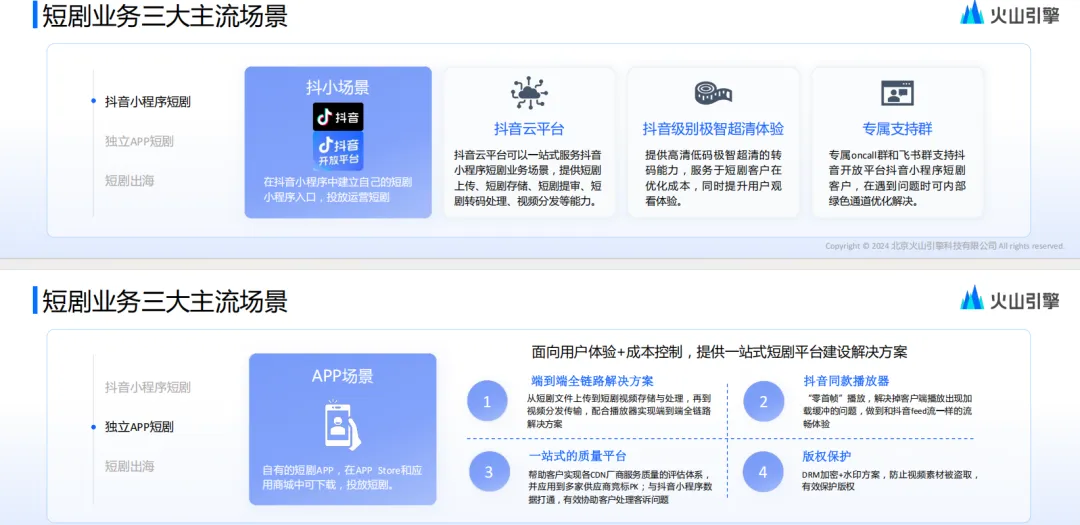Click the black 抖音 TikTok logo
The image size is (1080, 525).
tap(338, 116)
